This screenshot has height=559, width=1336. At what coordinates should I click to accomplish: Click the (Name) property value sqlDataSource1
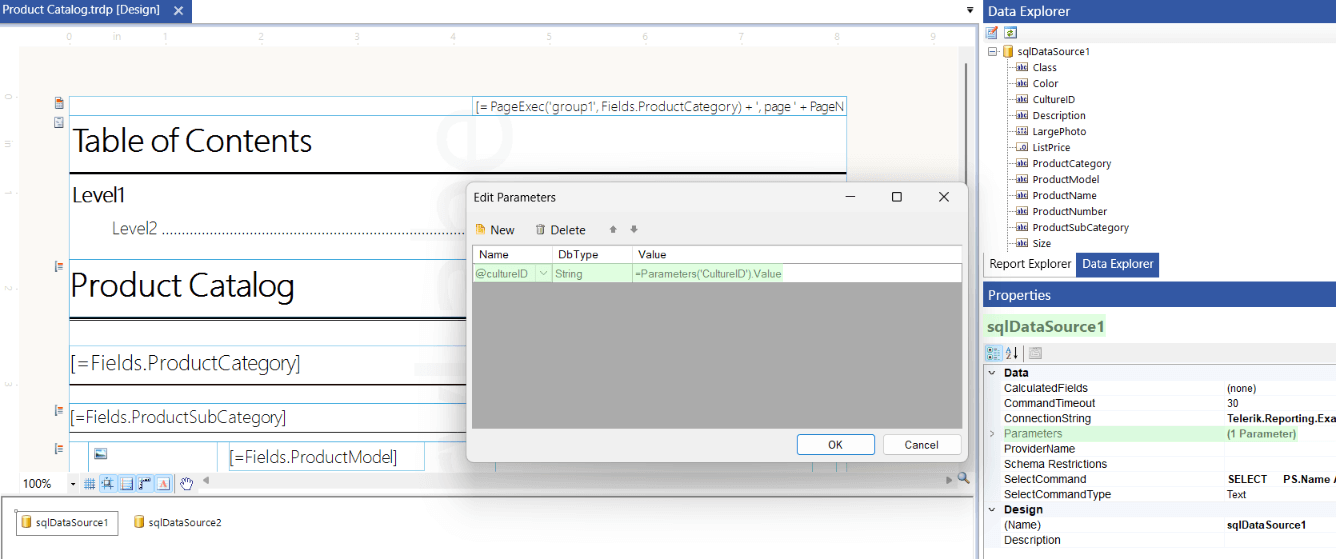click(x=1280, y=525)
